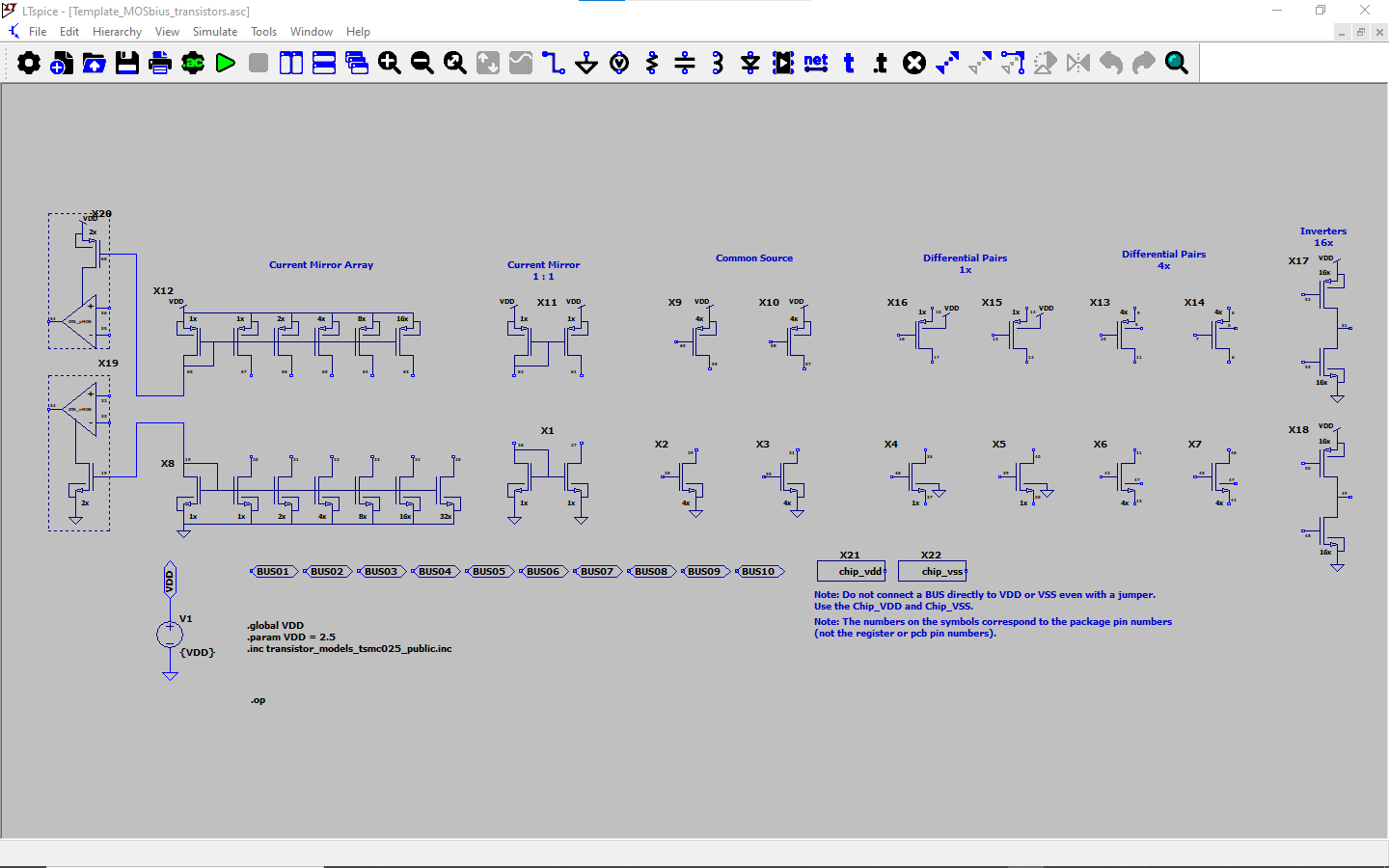Click the Find magnifier icon in the toolbar

pyautogui.click(x=1177, y=64)
